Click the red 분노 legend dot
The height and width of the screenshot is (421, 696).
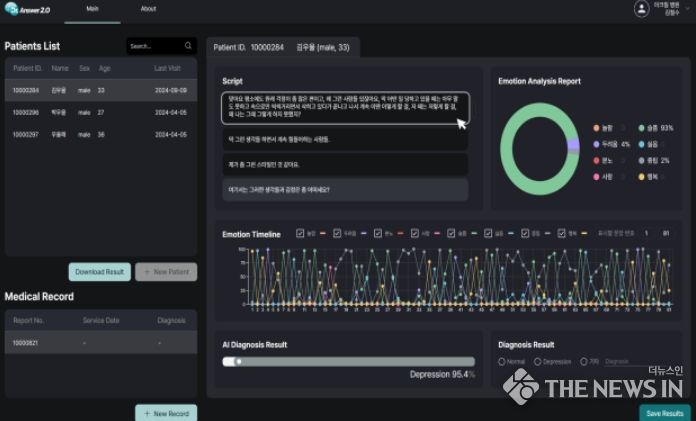596,160
